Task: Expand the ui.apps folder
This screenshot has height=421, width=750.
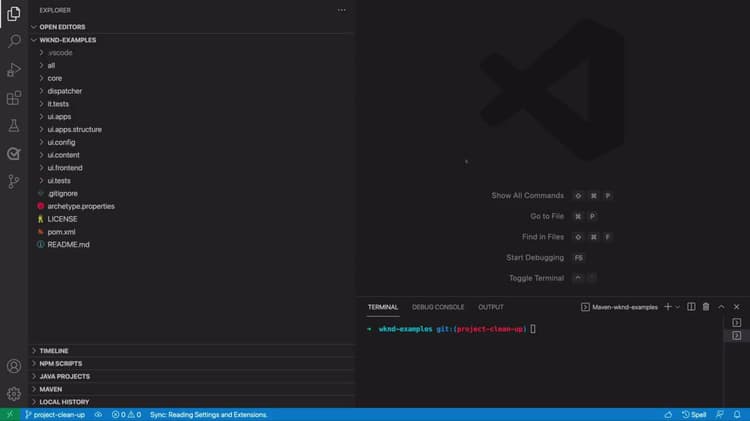Action: tap(191, 117)
